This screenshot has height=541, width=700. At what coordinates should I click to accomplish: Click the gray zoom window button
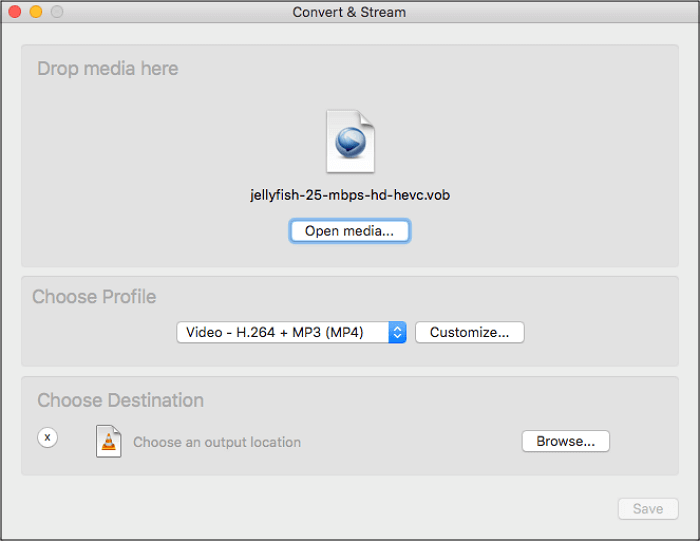(x=56, y=12)
